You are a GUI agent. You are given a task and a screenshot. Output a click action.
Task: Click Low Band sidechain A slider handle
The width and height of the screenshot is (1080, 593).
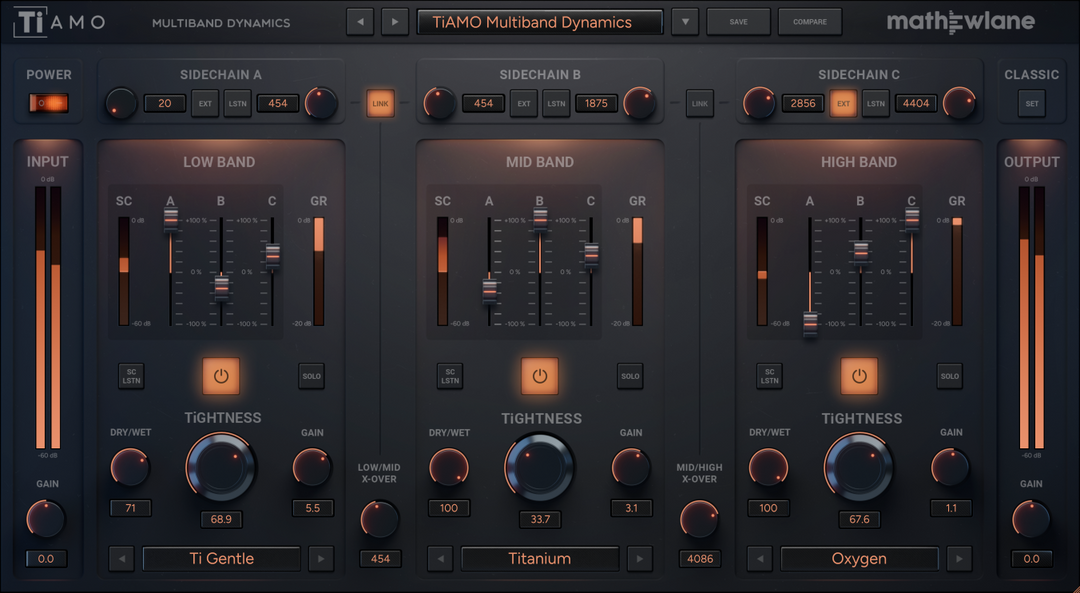171,220
